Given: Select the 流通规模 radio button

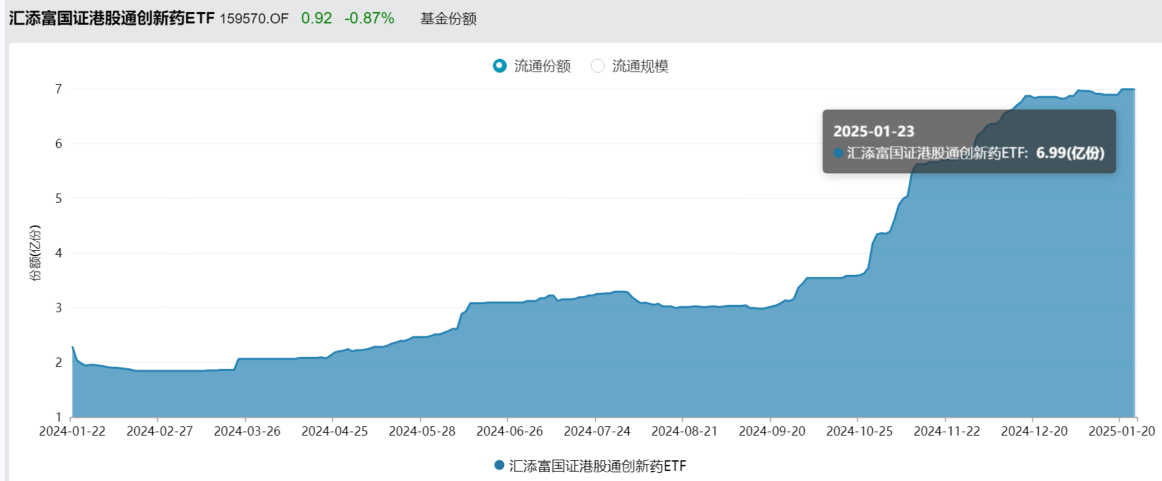Looking at the screenshot, I should tap(630, 66).
